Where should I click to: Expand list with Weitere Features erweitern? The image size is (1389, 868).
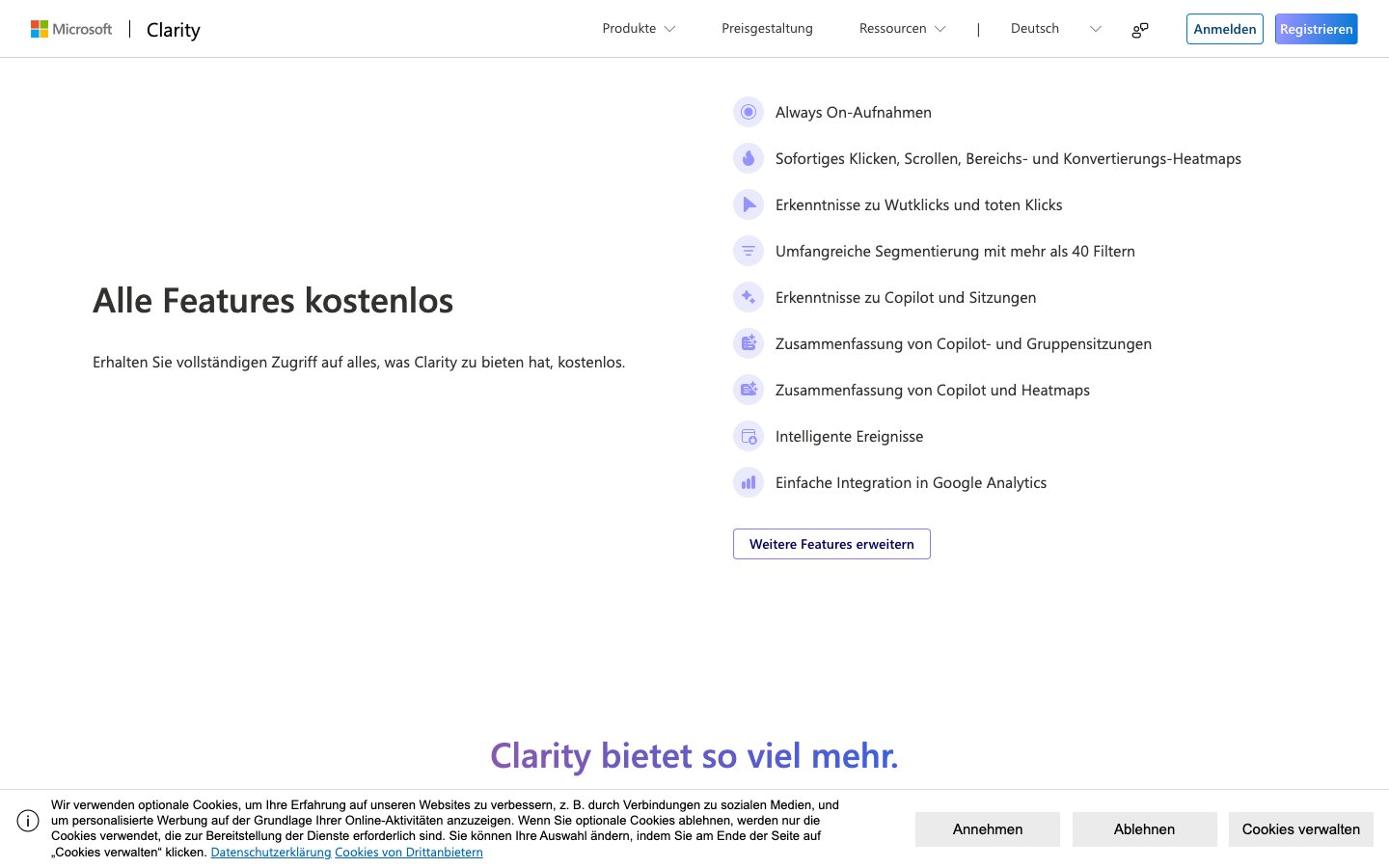click(x=831, y=544)
